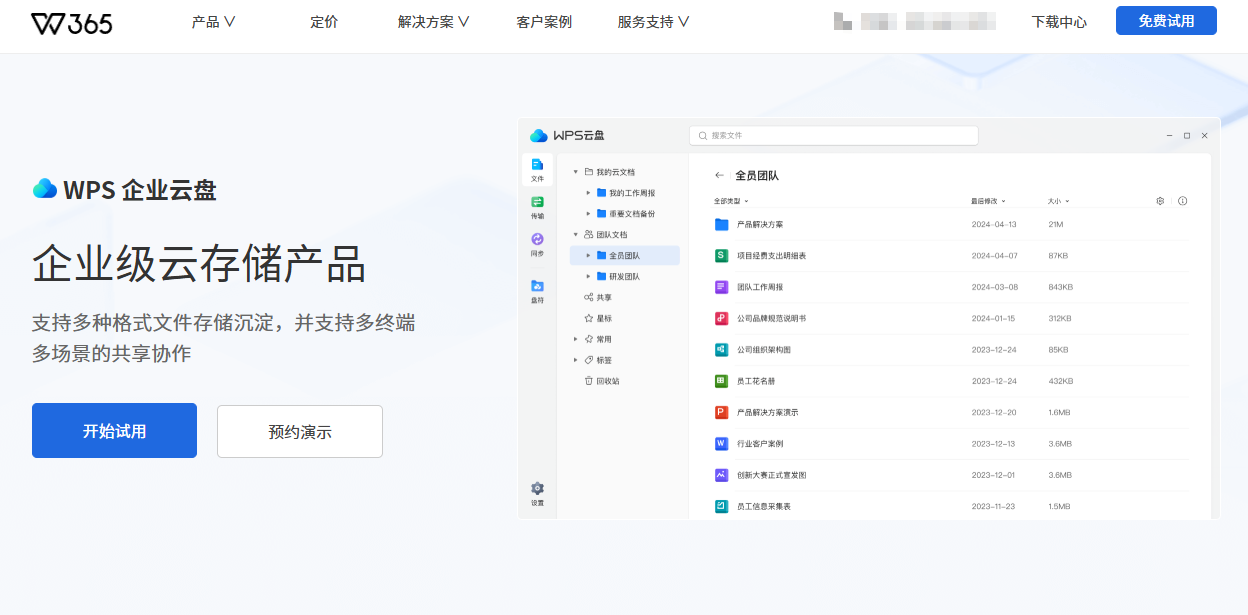
Task: Click file name 员工花名册
Action: pos(756,381)
